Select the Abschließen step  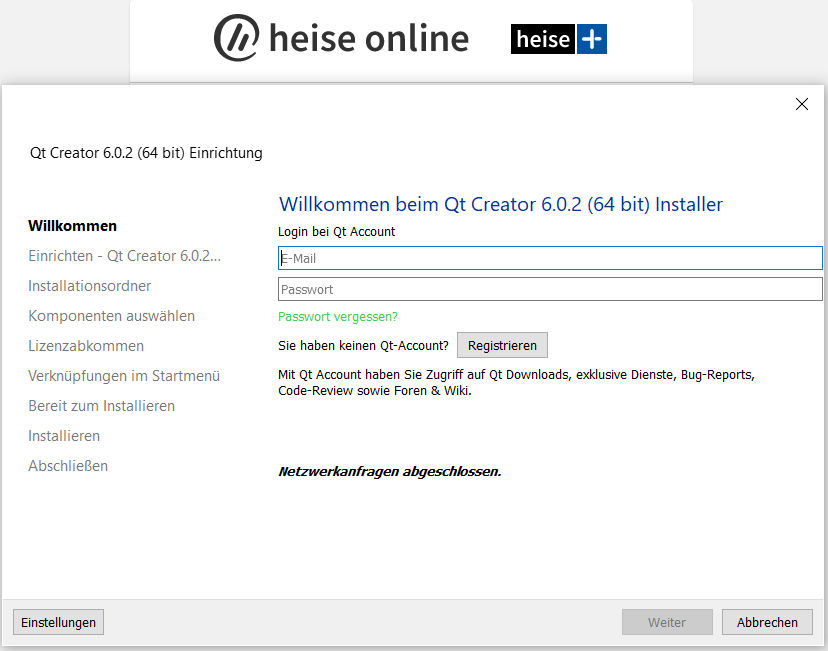click(68, 467)
